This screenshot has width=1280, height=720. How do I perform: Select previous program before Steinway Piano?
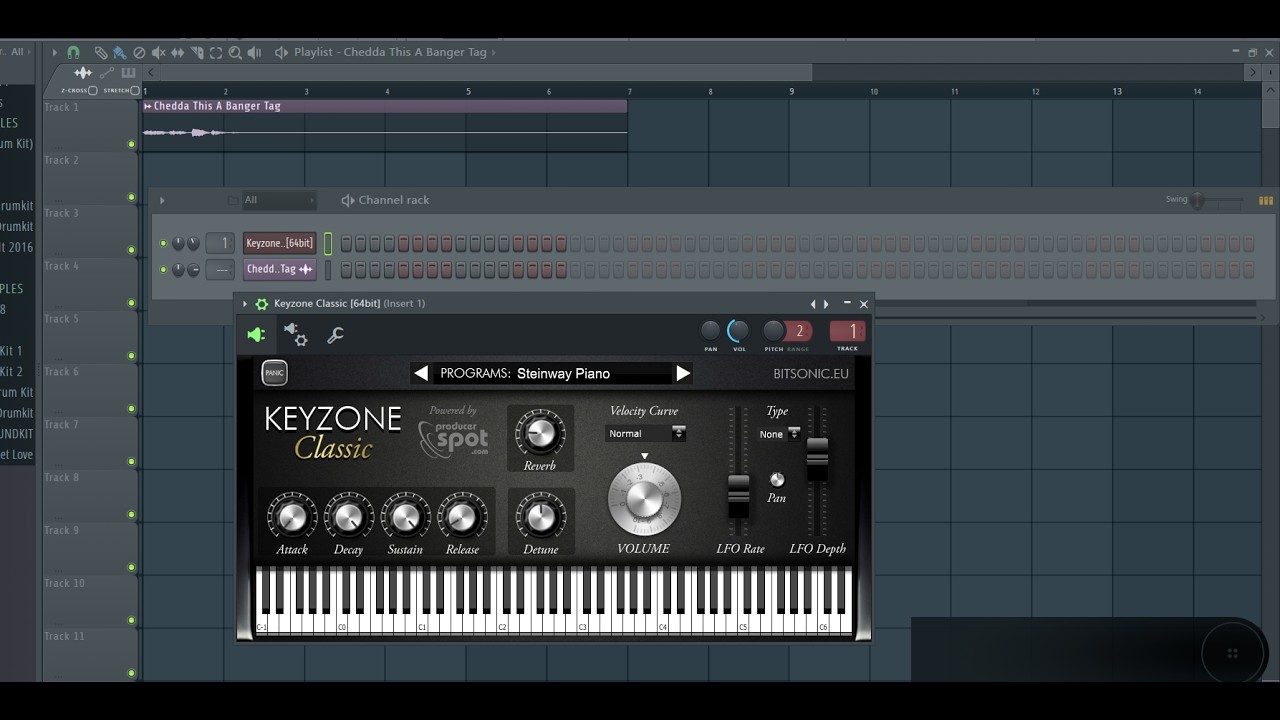coord(421,373)
